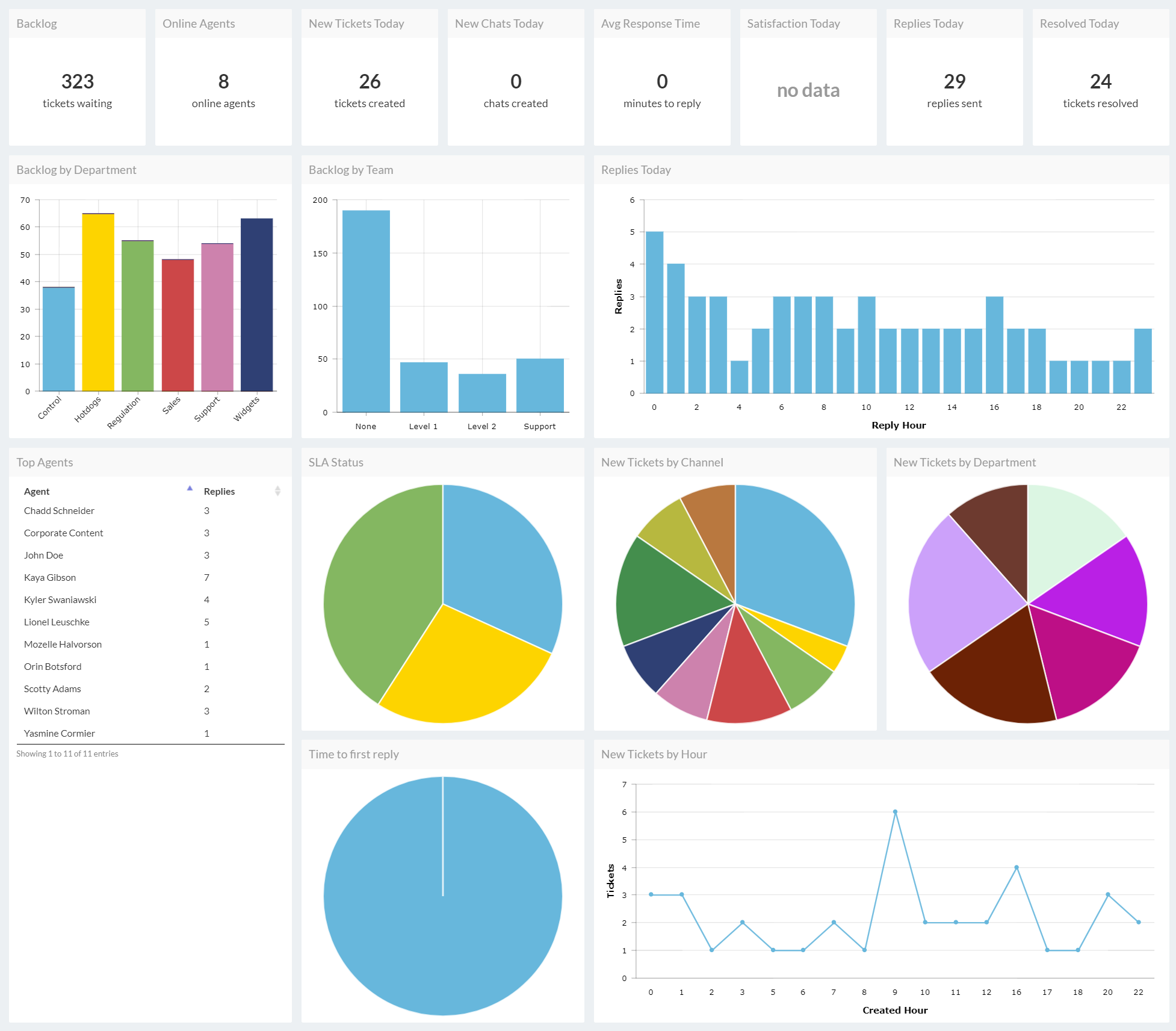Click the yellow Hotdogs bar
1176x1031 pixels.
tap(98, 302)
